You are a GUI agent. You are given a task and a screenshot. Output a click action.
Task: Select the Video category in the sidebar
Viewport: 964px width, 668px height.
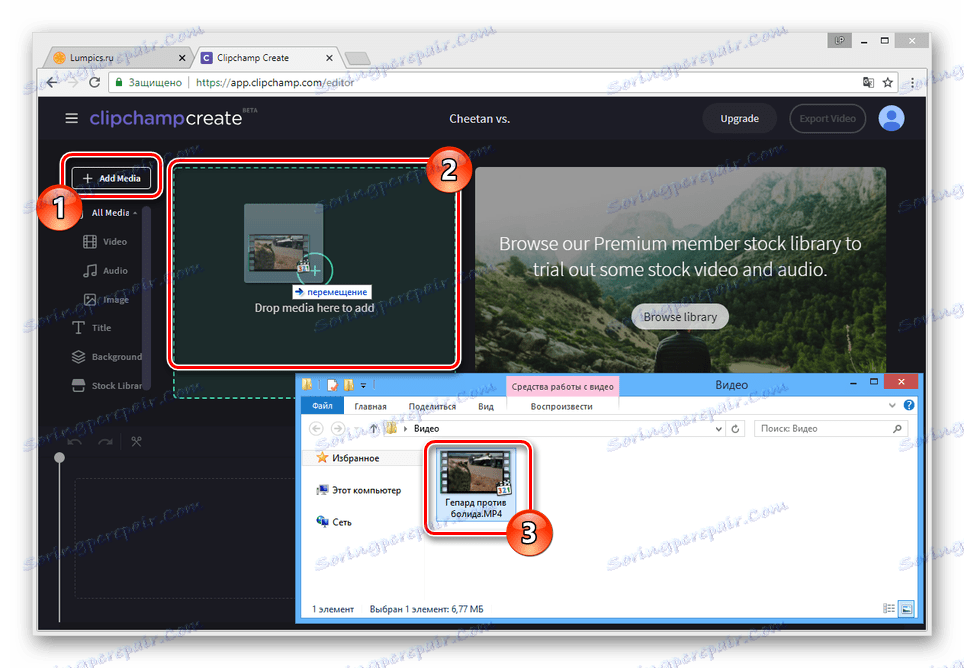coord(89,241)
